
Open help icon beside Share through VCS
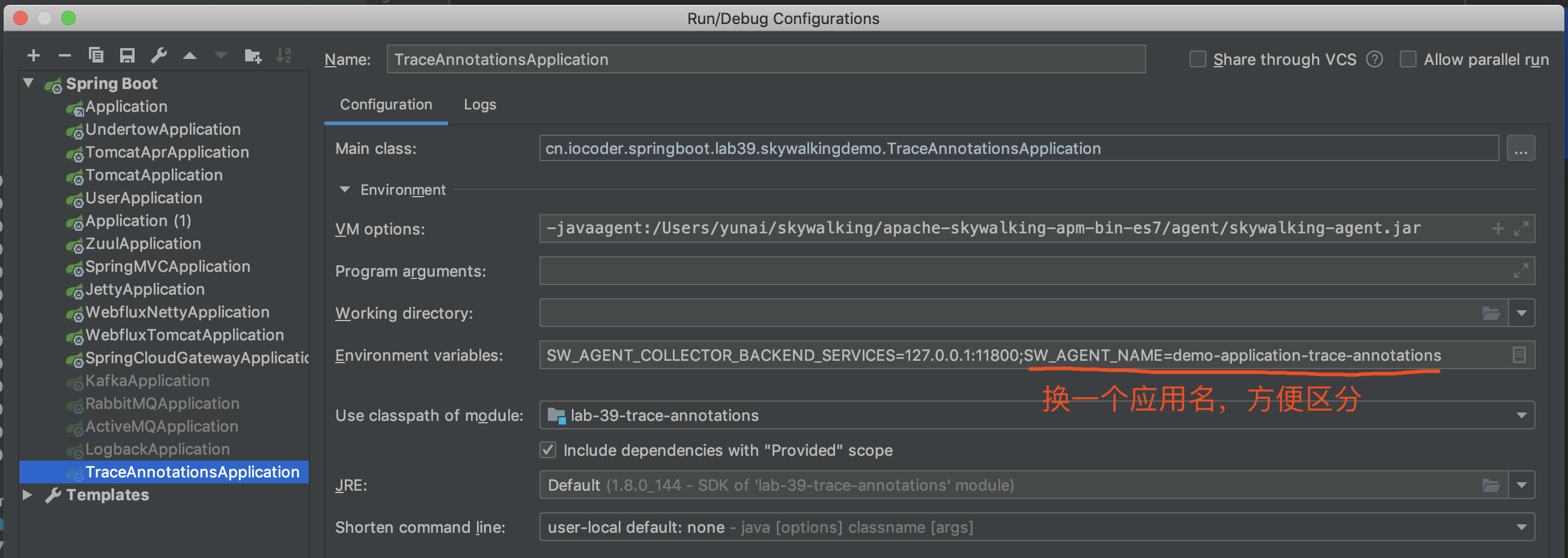(1375, 59)
